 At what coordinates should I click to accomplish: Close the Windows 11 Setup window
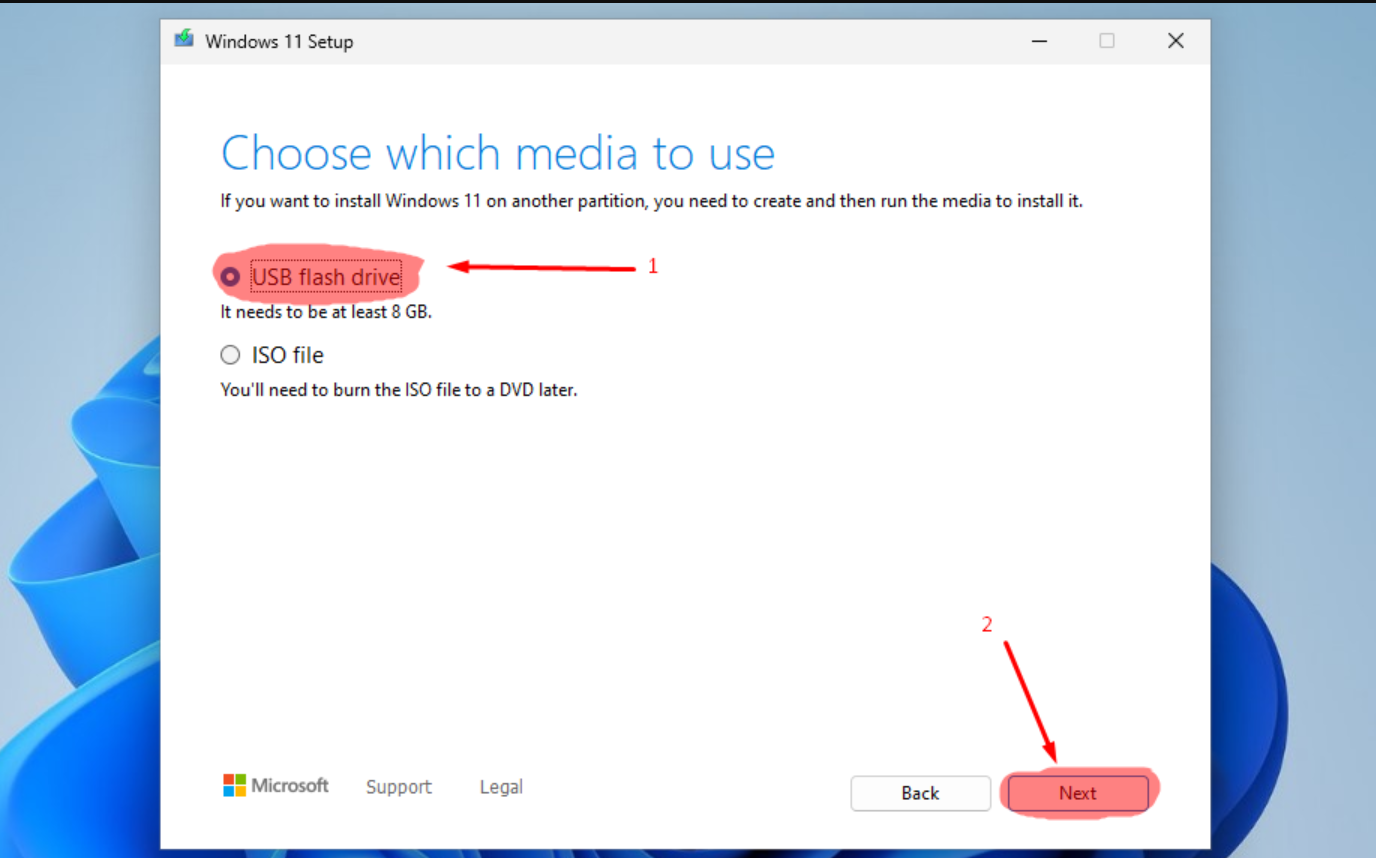point(1176,41)
